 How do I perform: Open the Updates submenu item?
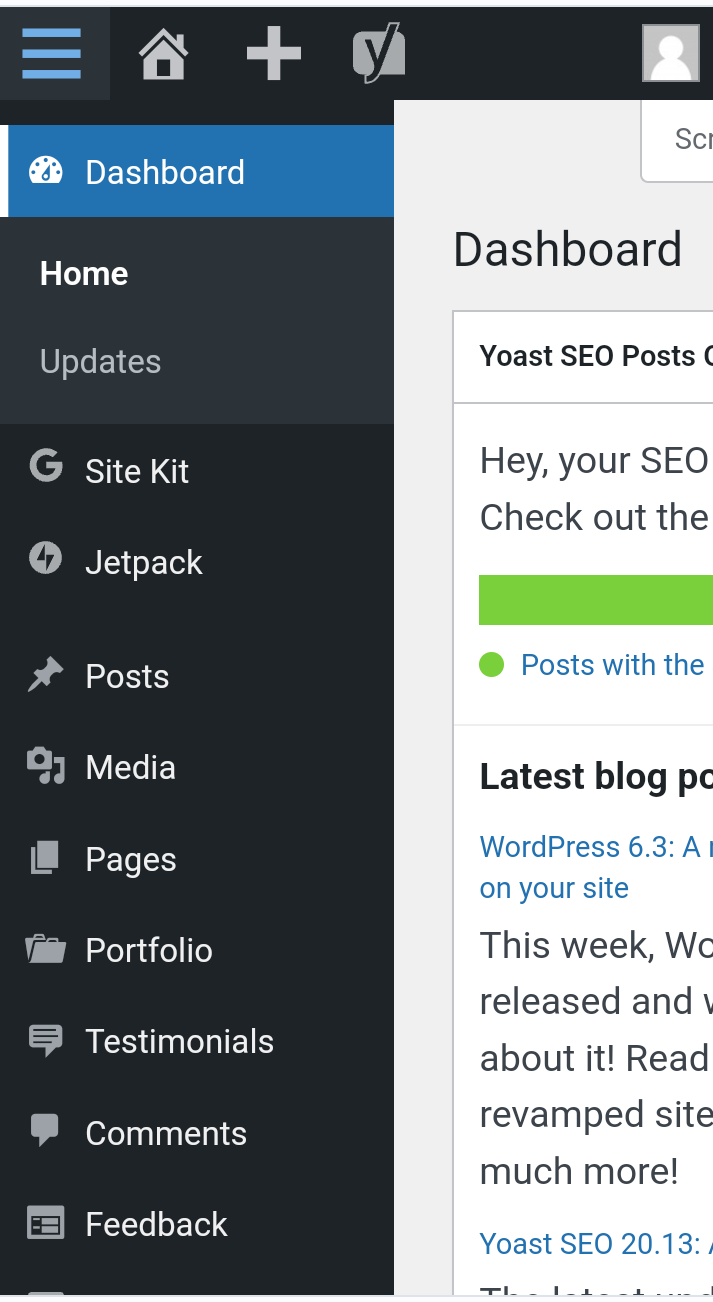tap(100, 361)
